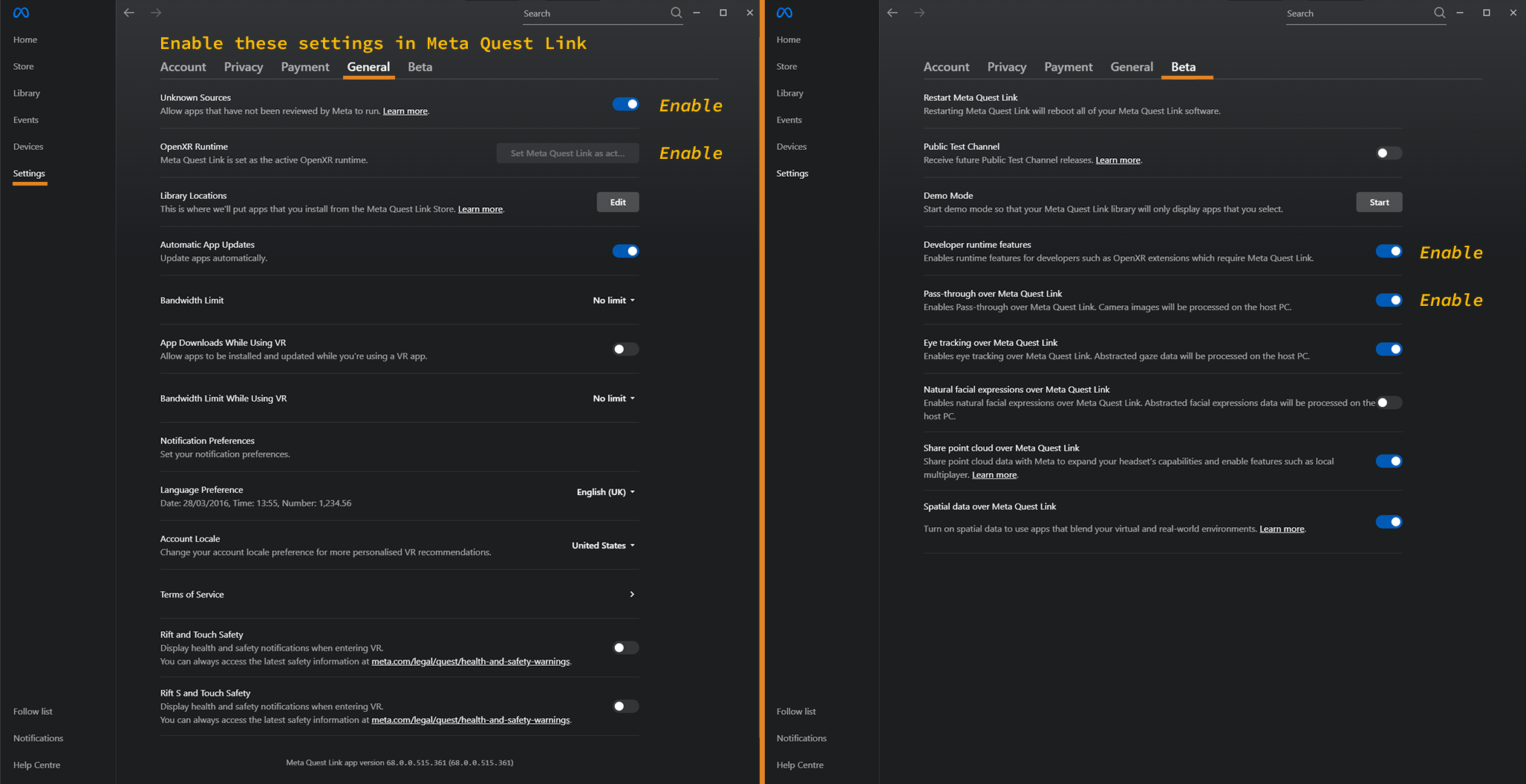Viewport: 1526px width, 784px height.
Task: Toggle Automatic App Updates switch
Action: click(x=625, y=251)
